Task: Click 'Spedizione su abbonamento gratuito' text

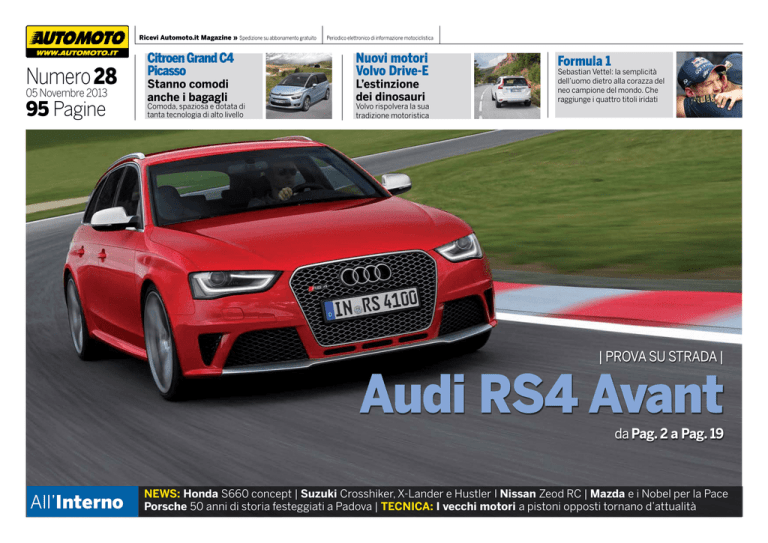Action: pos(278,38)
